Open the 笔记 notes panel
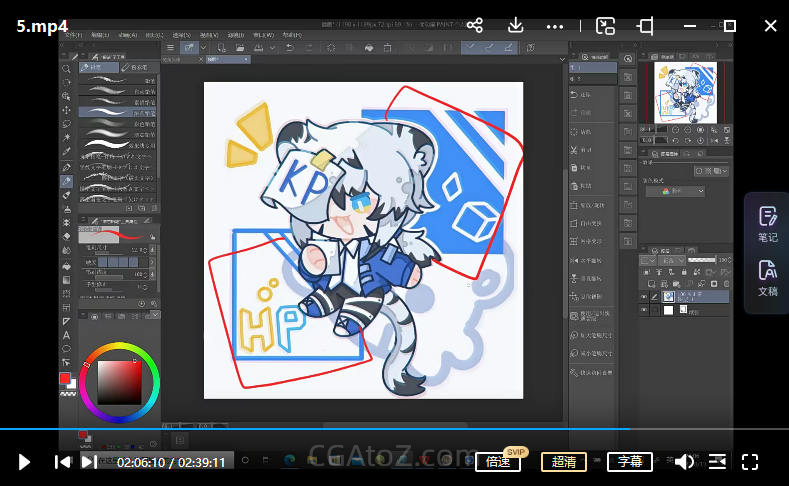The height and width of the screenshot is (486, 789). pyautogui.click(x=767, y=224)
